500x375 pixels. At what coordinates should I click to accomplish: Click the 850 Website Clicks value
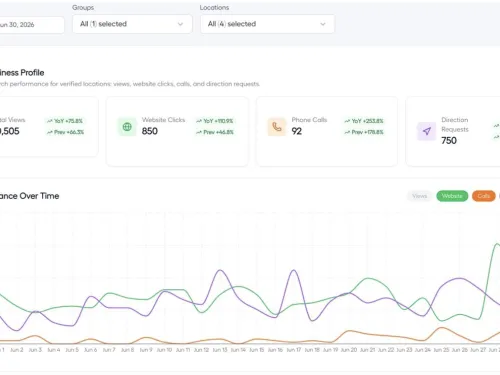point(150,131)
